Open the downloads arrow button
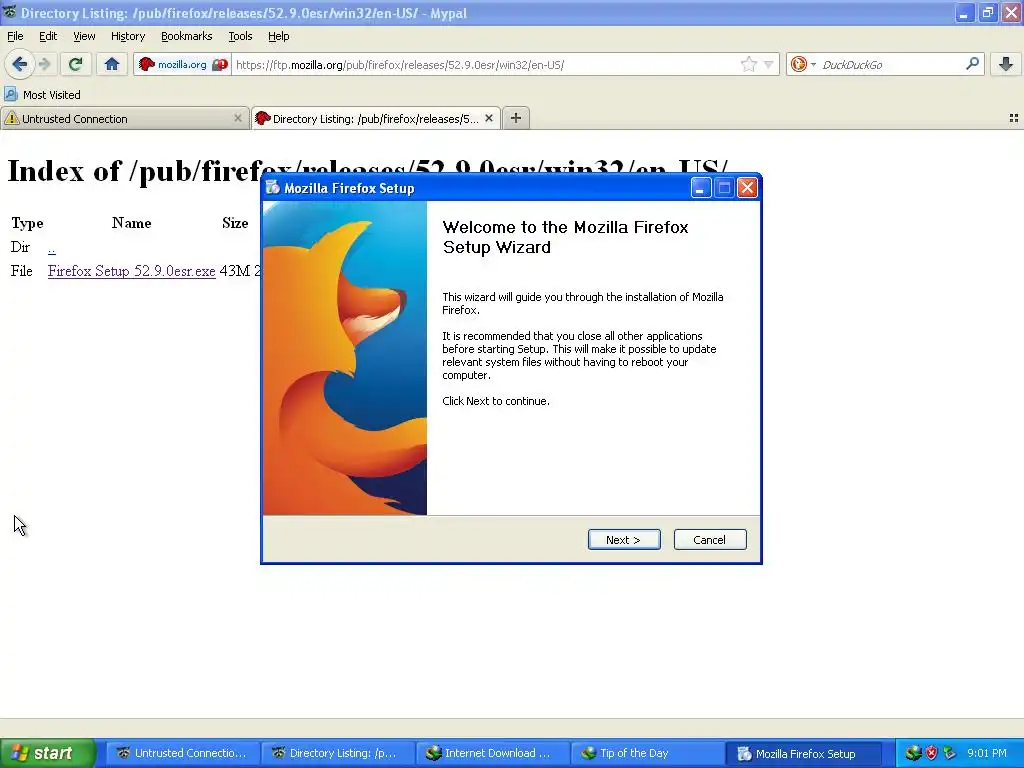 (x=1006, y=64)
